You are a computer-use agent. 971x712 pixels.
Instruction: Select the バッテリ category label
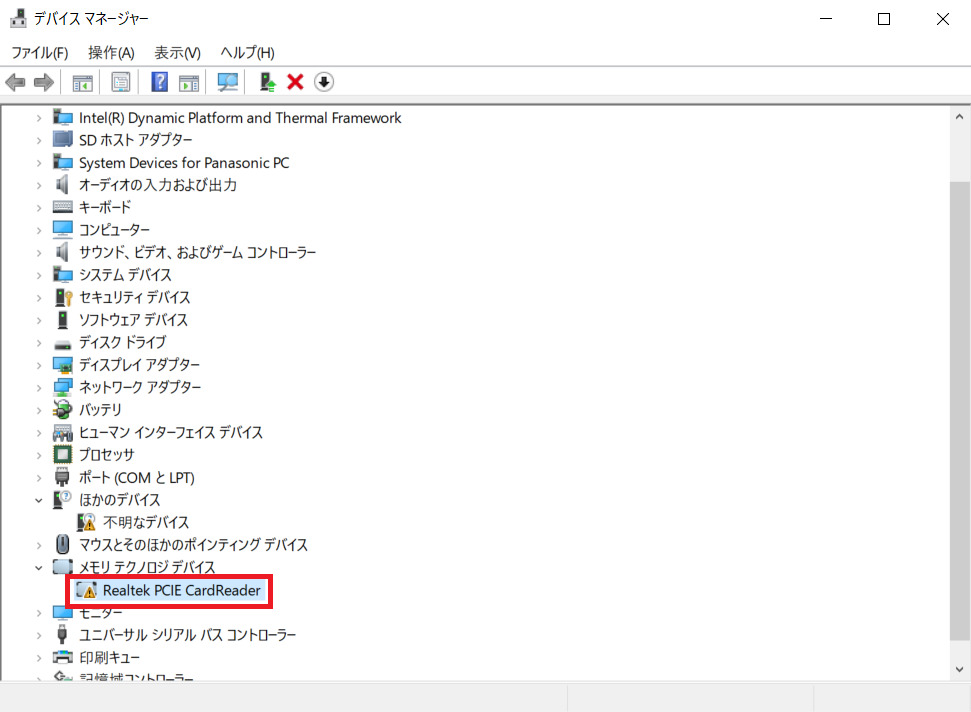[100, 410]
